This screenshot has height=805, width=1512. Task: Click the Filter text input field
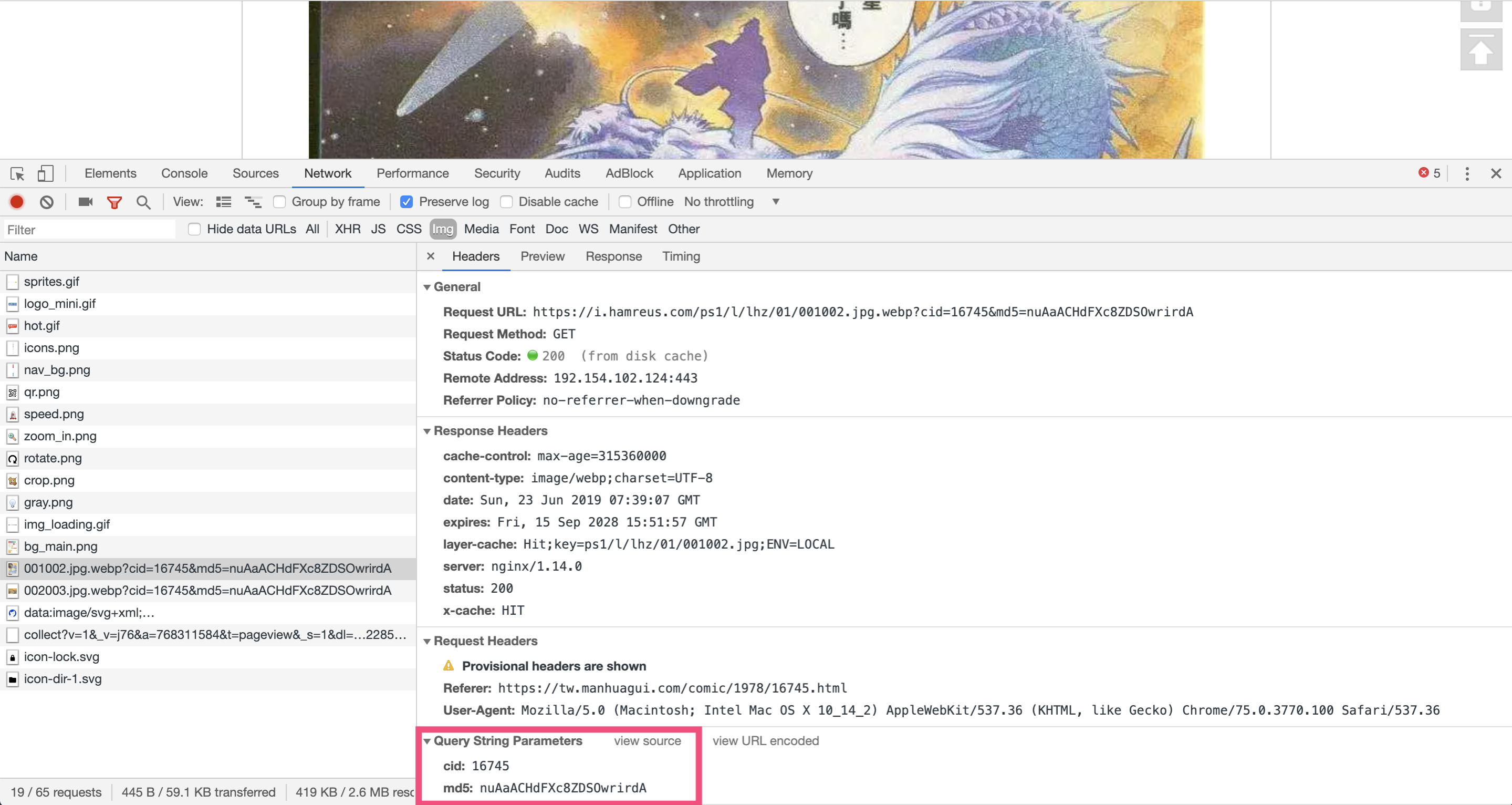click(89, 230)
